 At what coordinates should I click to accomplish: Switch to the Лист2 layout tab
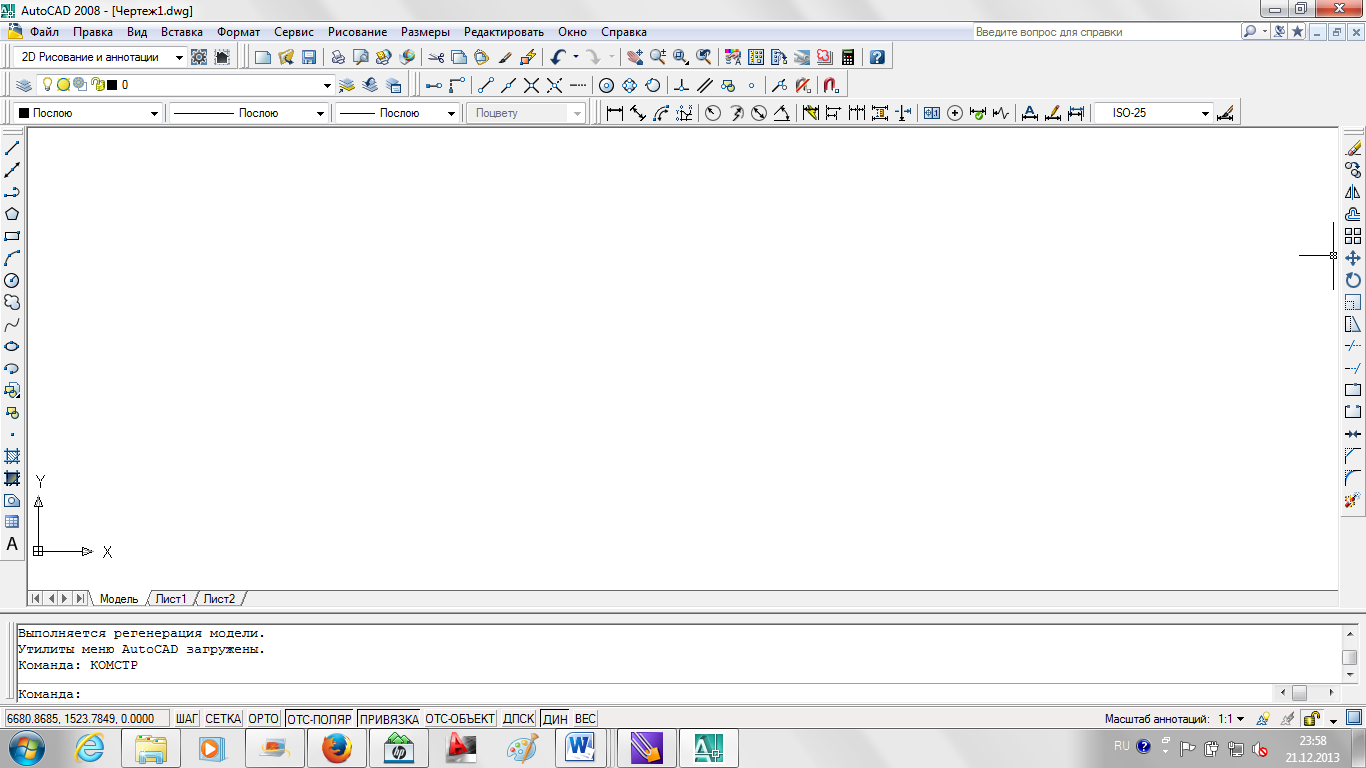coord(220,599)
